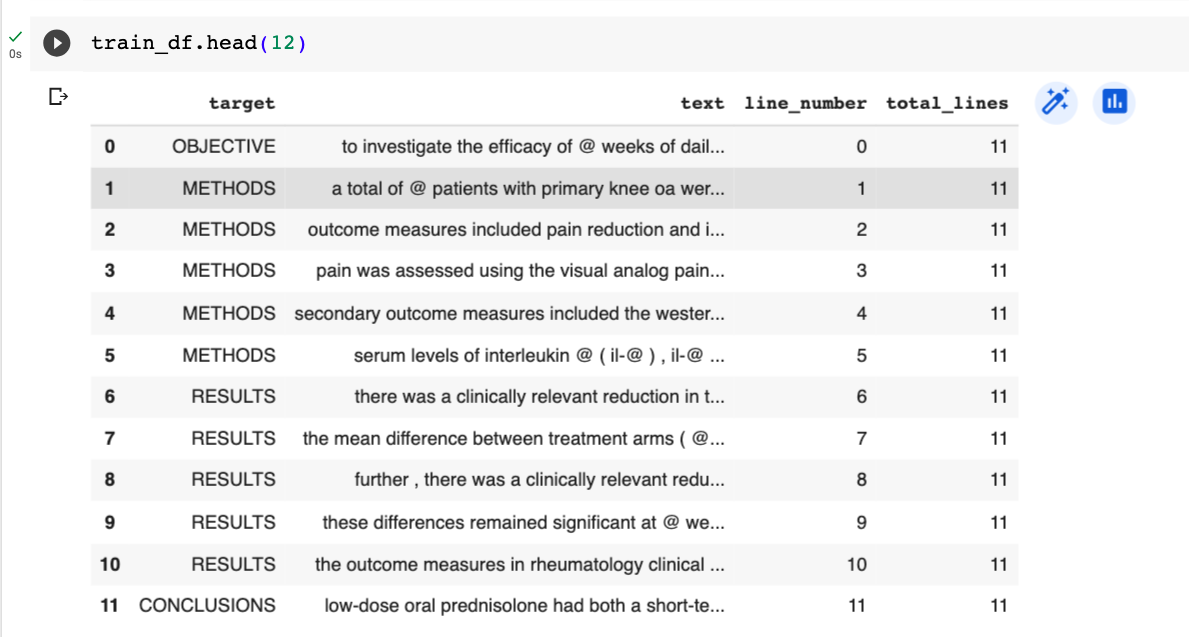
Task: Click the 'target' column header
Action: [241, 102]
